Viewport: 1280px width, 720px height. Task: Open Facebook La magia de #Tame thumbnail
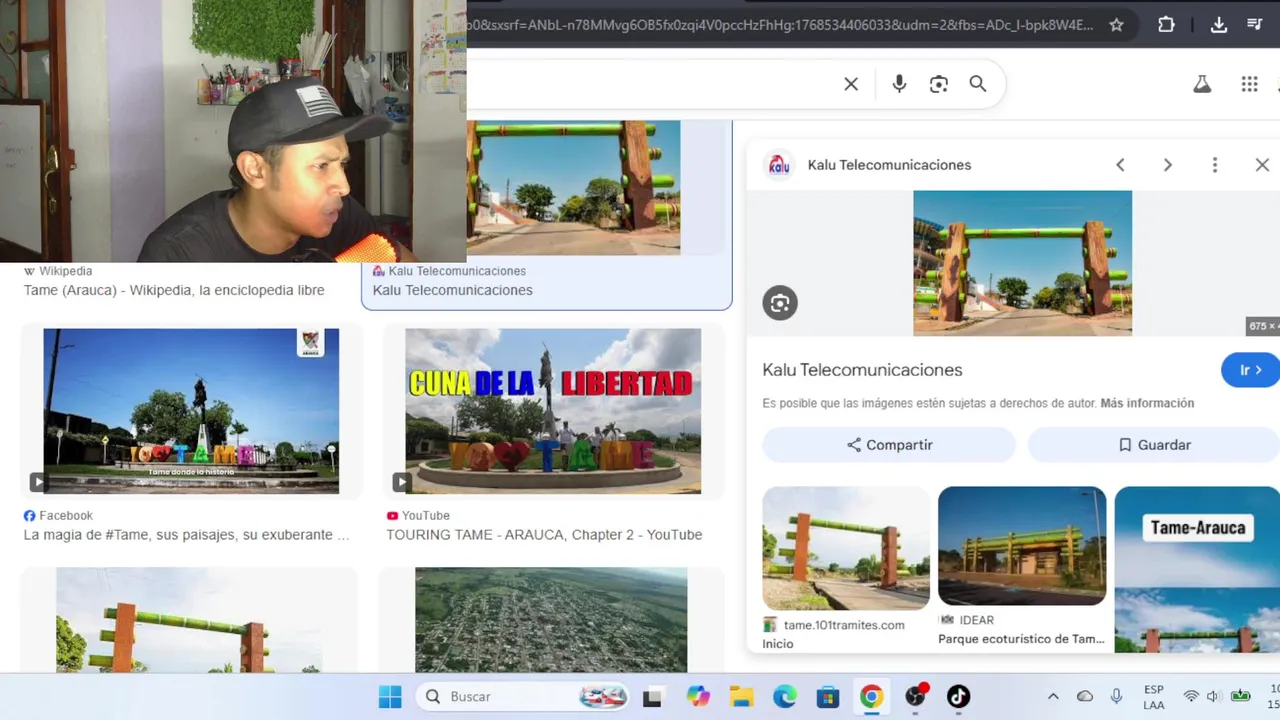click(191, 411)
